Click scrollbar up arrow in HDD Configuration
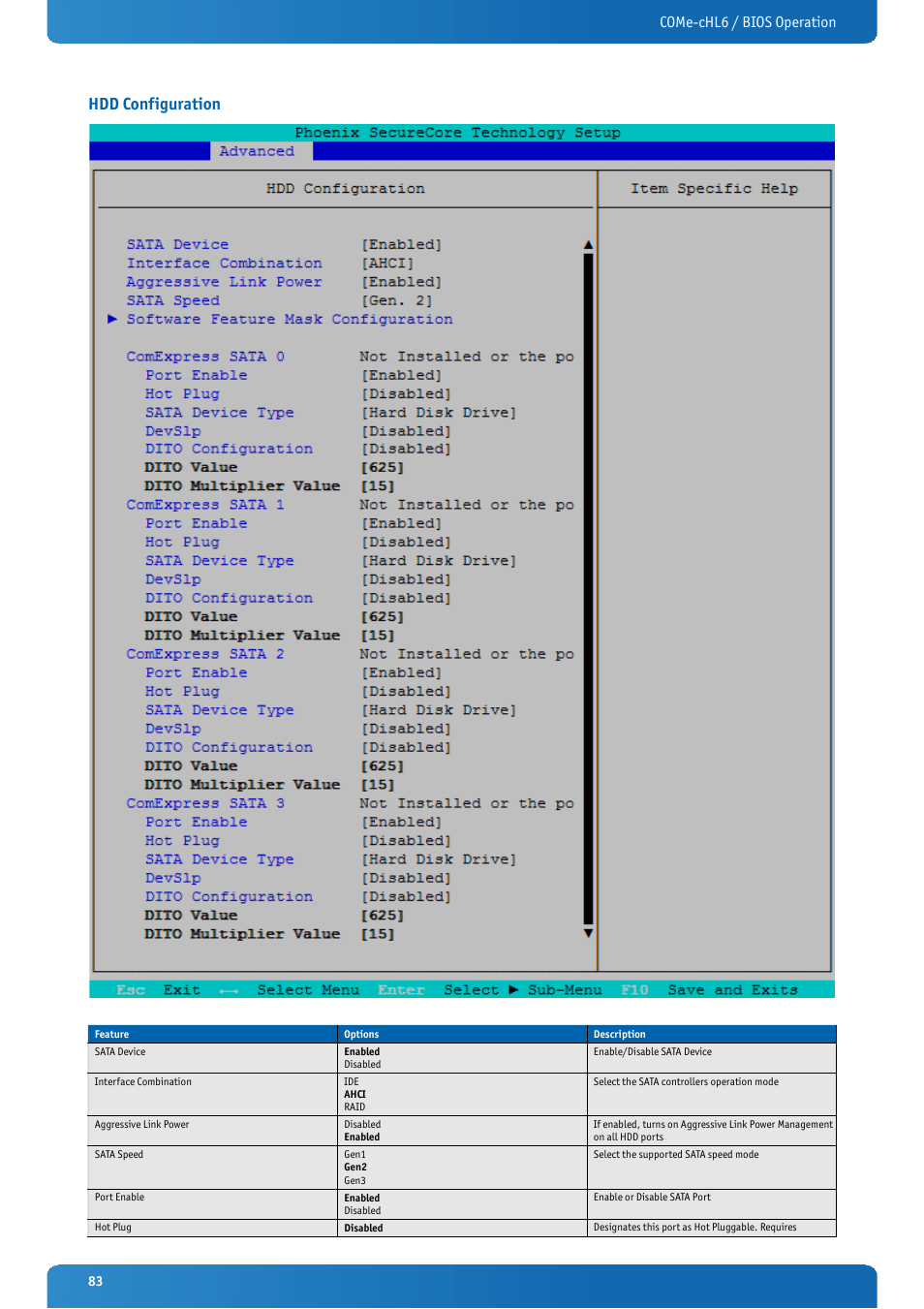Viewport: 924px width, 1309px height. [x=588, y=245]
